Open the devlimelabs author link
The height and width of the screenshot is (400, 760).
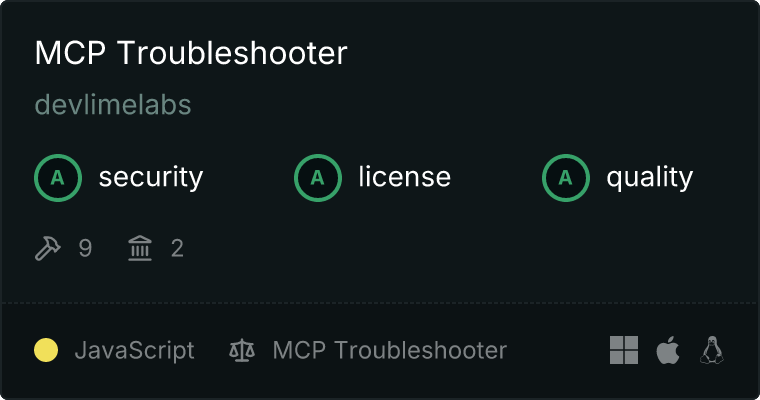pyautogui.click(x=113, y=105)
